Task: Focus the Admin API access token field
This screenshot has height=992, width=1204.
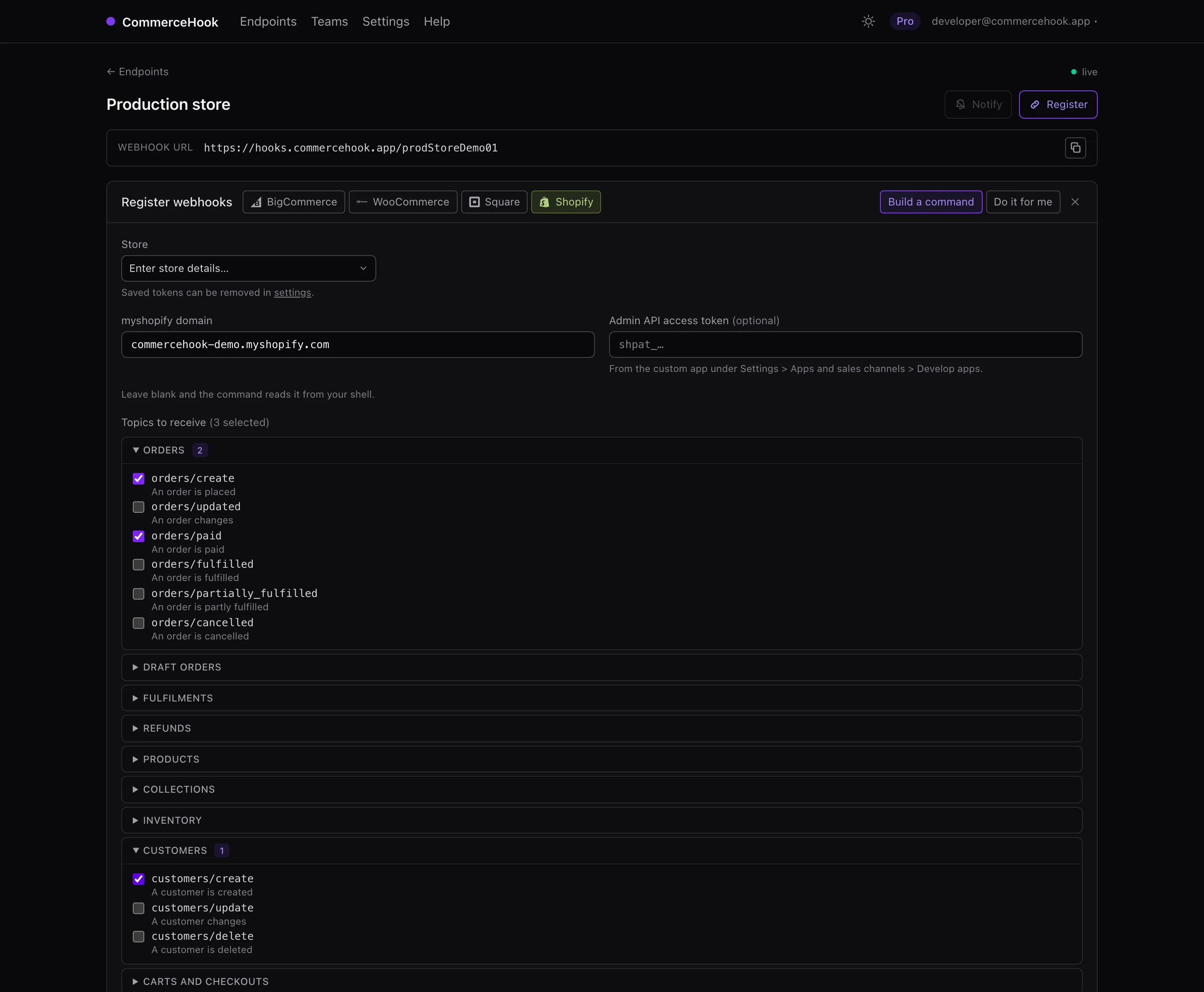Action: coord(845,345)
